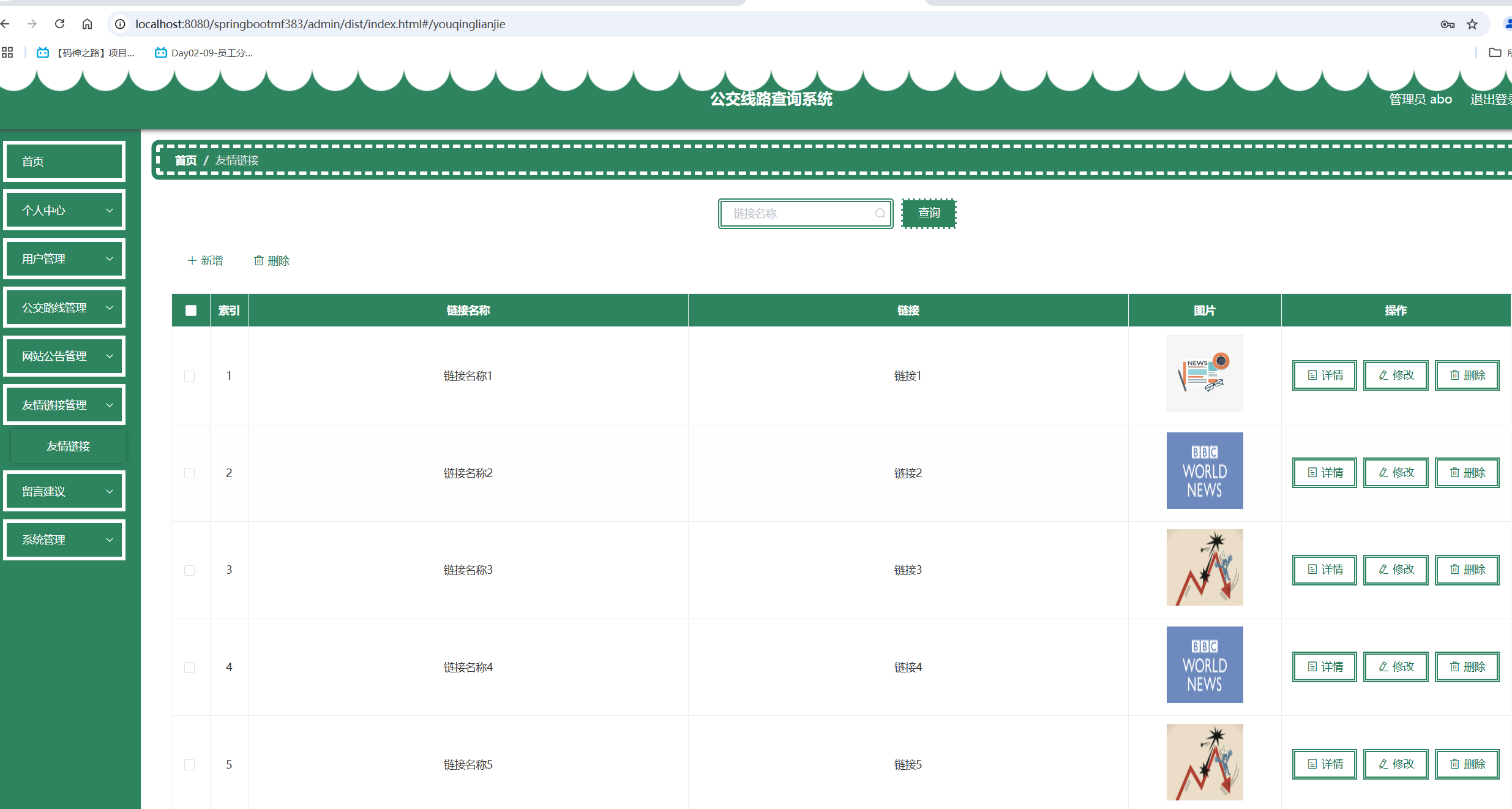Open the browser apps grid icon
Screen dimensions: 1512x809
pos(7,53)
